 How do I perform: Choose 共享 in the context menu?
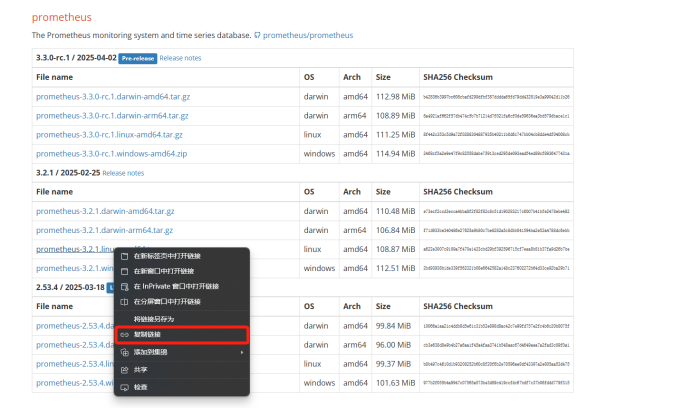[x=182, y=370]
